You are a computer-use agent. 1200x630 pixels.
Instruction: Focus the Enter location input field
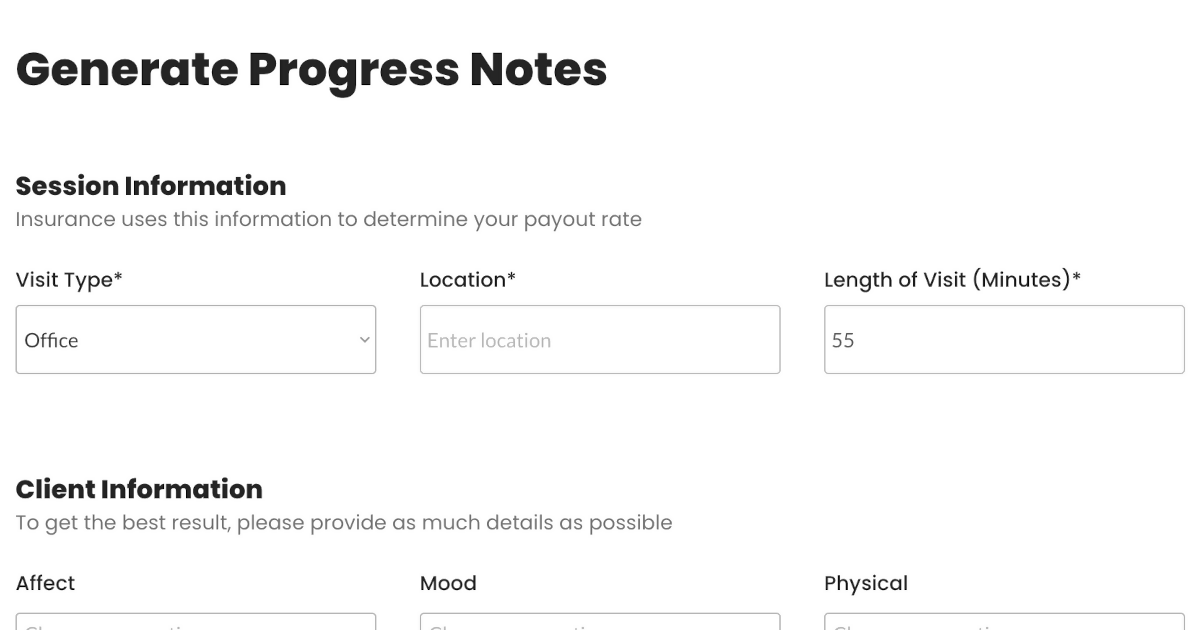coord(600,340)
